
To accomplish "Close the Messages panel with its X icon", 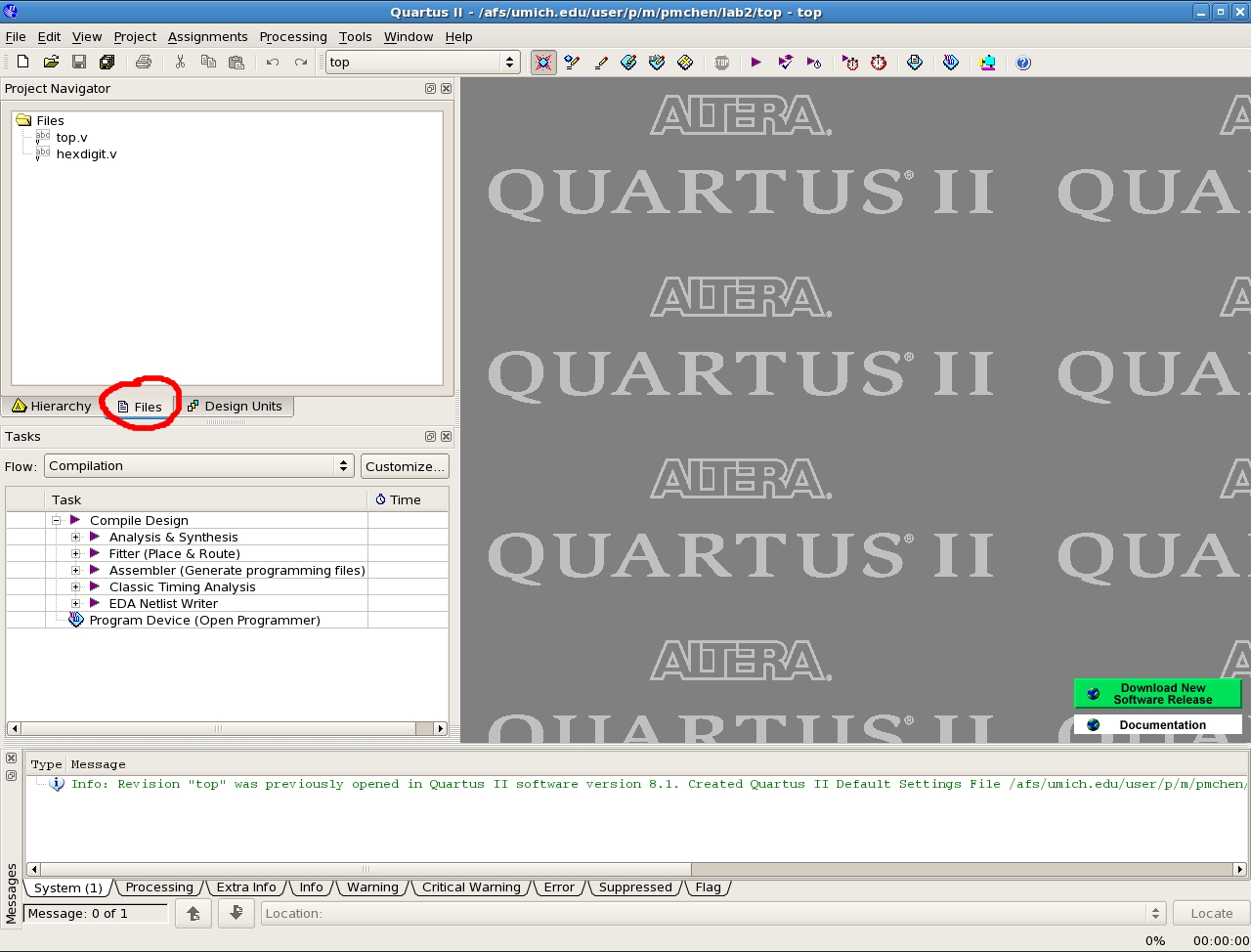I will [x=11, y=758].
